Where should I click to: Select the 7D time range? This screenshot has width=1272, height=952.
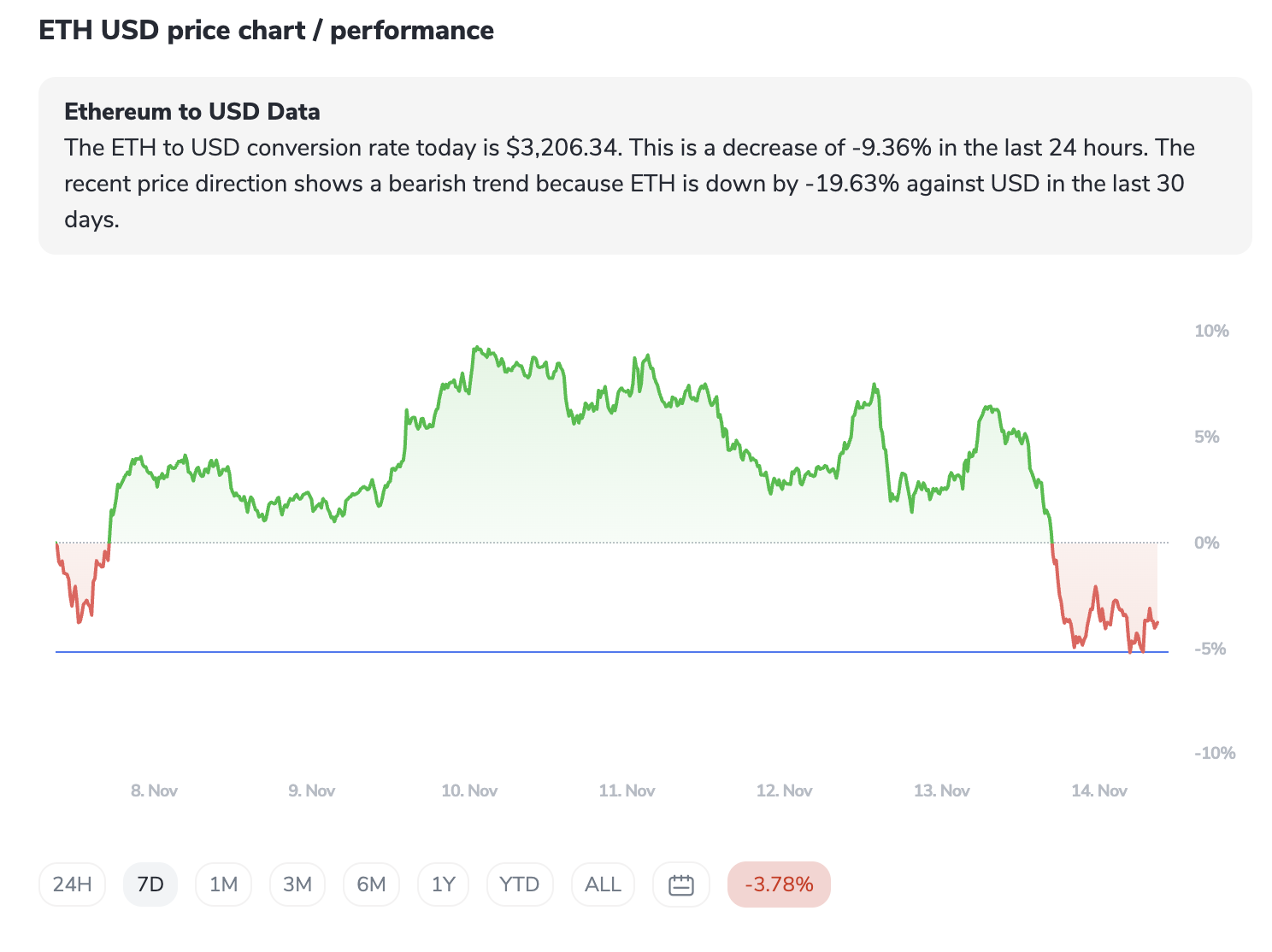(150, 884)
